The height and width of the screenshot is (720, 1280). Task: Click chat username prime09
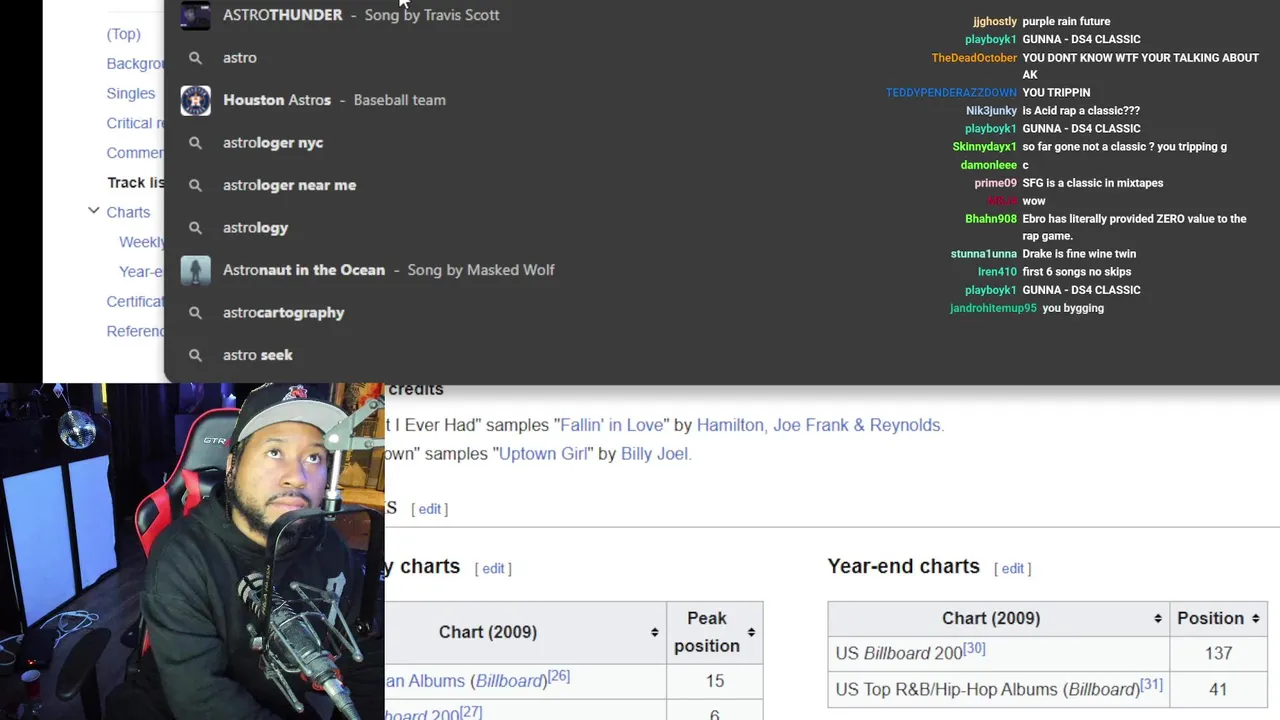click(995, 183)
